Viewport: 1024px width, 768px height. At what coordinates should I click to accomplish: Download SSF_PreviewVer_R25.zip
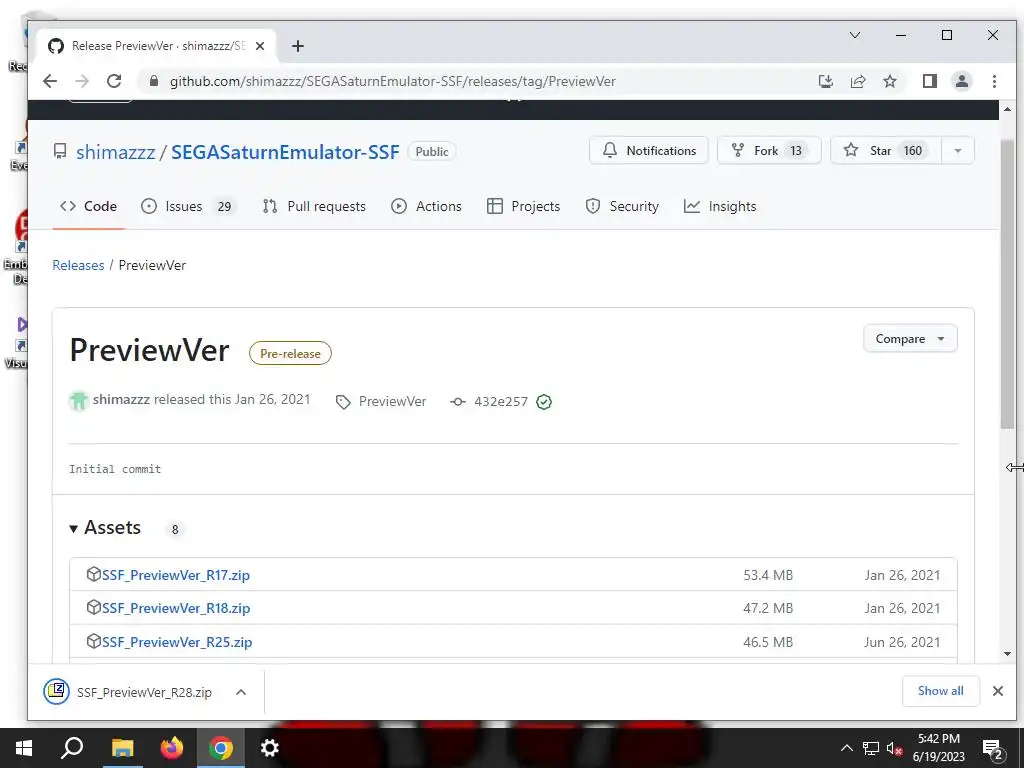click(x=177, y=642)
